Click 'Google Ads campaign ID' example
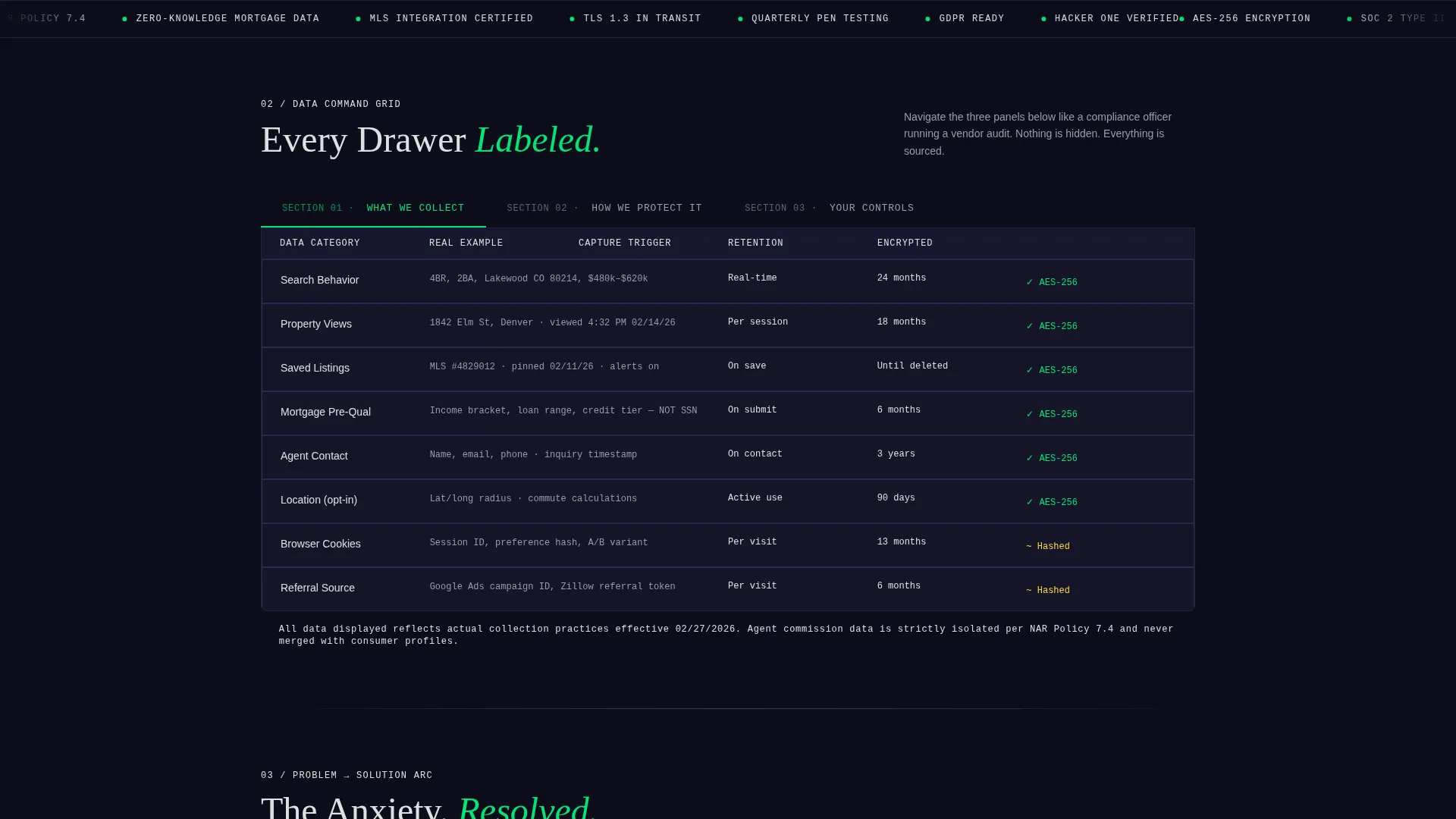 click(x=552, y=587)
